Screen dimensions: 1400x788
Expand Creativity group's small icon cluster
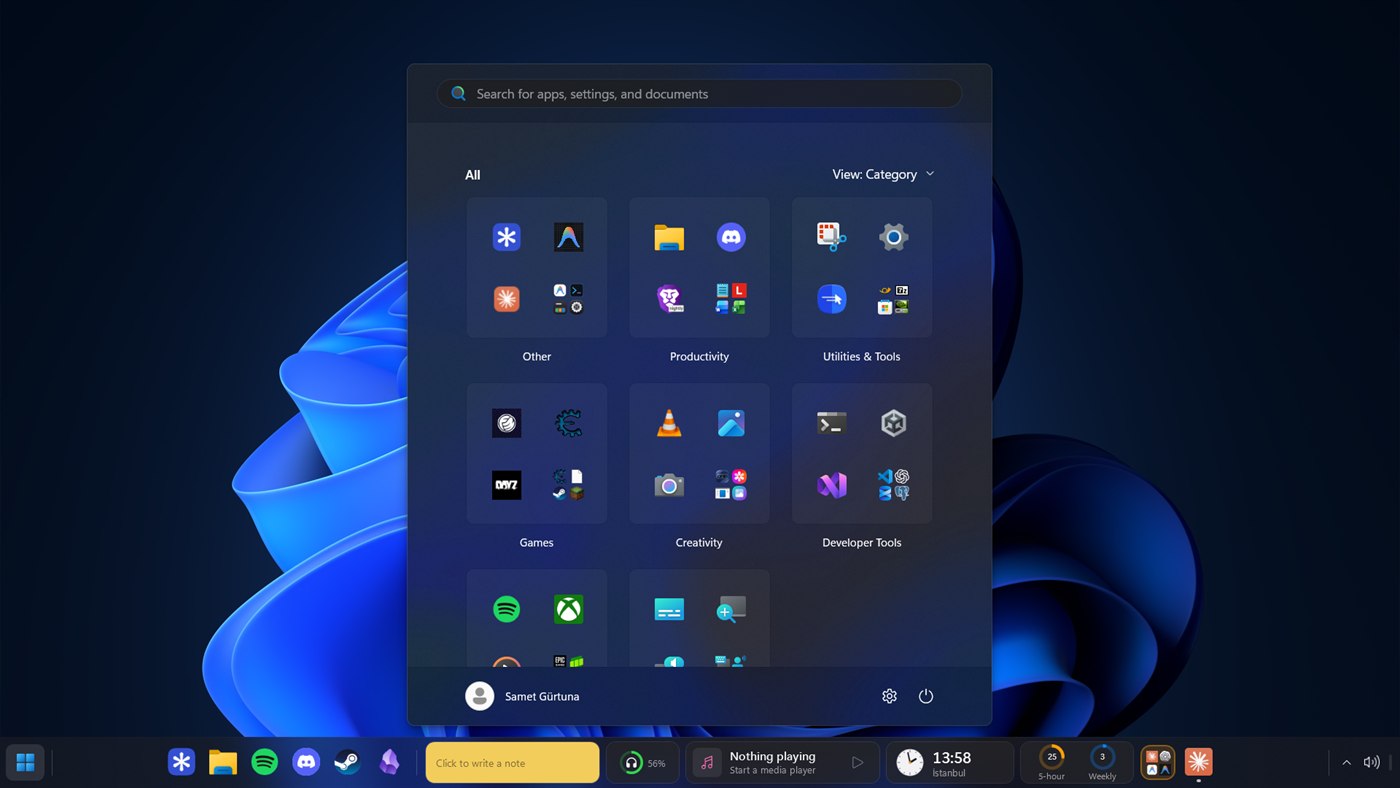tap(731, 485)
